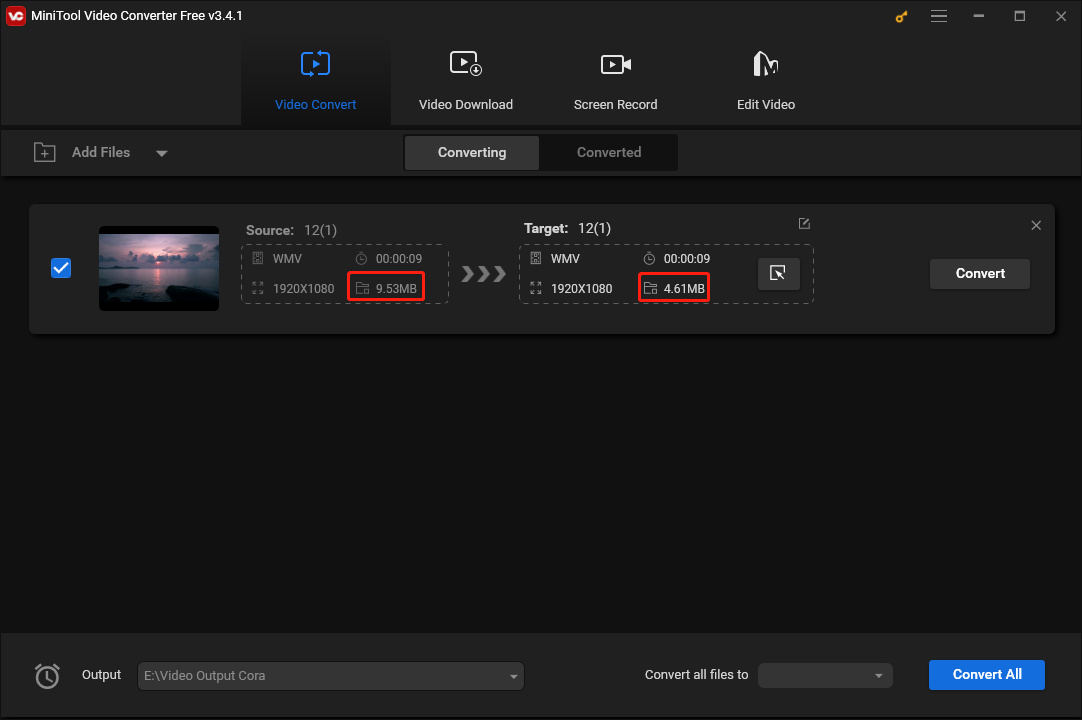
Task: Click the Add Files button
Action: tap(82, 153)
